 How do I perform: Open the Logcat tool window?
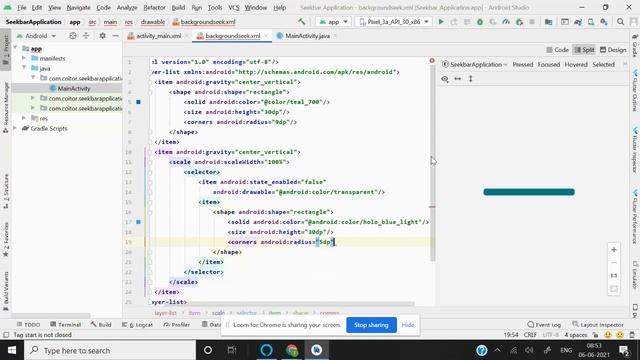[137, 324]
